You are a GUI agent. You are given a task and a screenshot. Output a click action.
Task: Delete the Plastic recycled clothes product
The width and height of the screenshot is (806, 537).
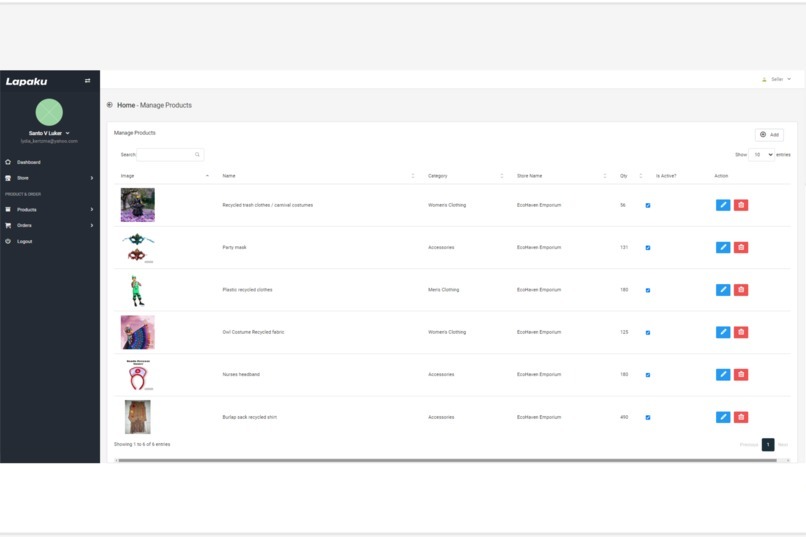coord(741,290)
